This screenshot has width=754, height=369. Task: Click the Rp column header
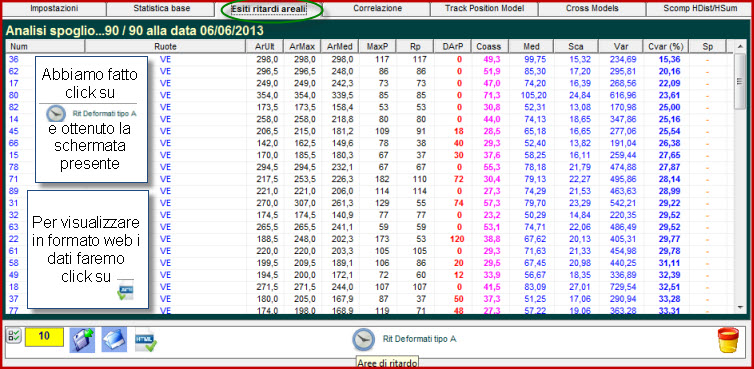(415, 47)
